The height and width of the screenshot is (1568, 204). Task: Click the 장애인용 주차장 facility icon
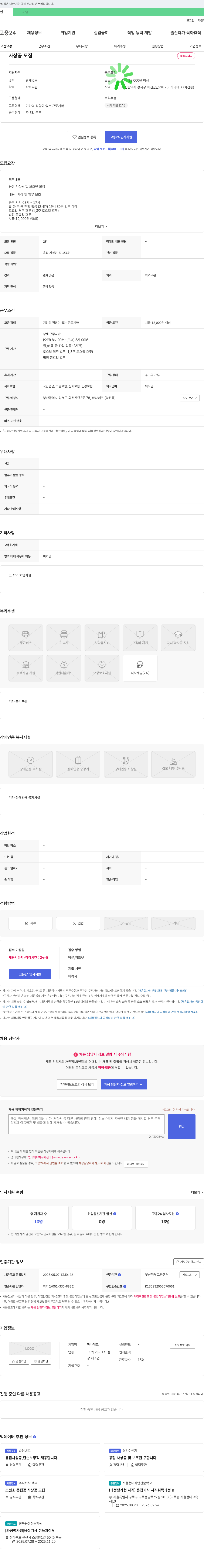30,764
